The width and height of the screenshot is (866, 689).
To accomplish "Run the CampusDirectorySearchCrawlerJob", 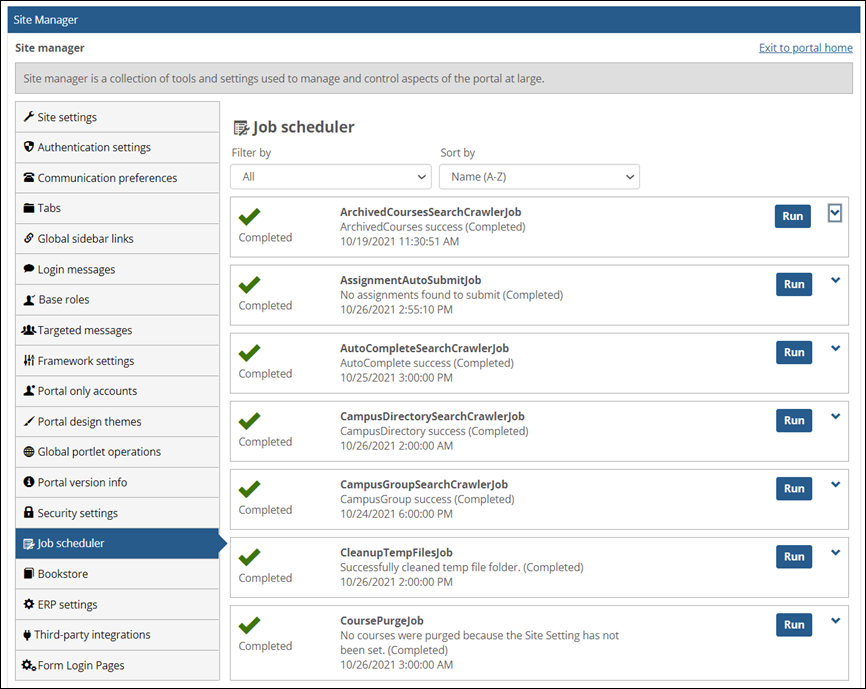I will pos(794,421).
